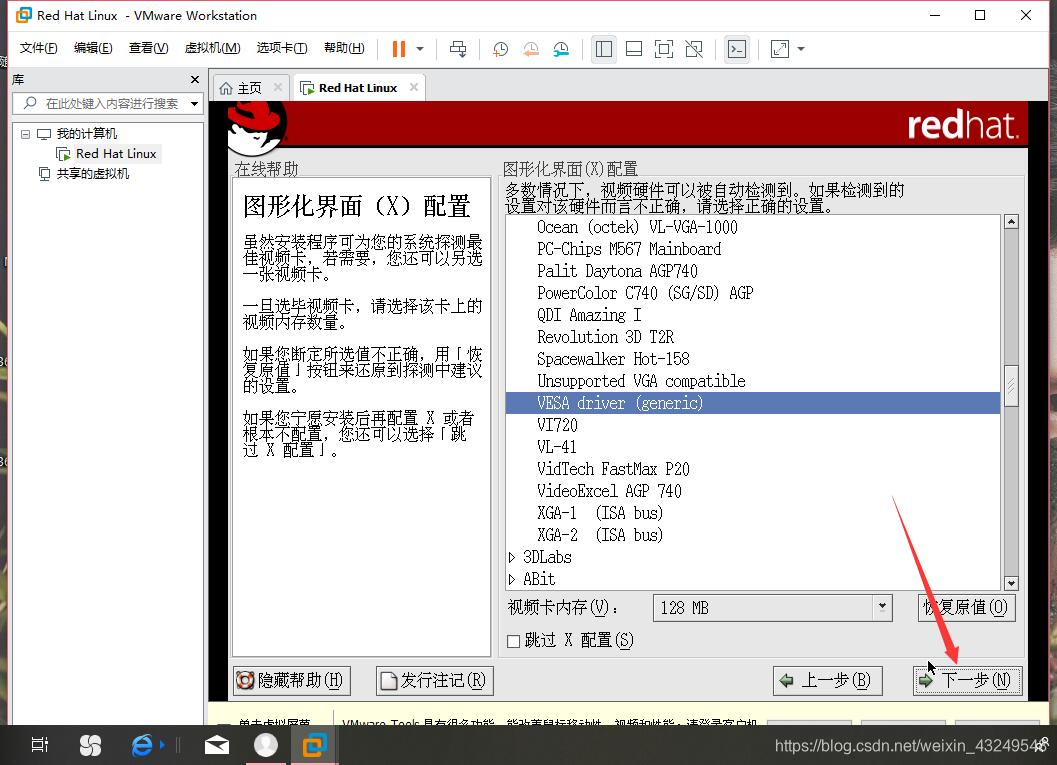This screenshot has height=765, width=1057.
Task: Open the console view icon
Action: (x=737, y=49)
